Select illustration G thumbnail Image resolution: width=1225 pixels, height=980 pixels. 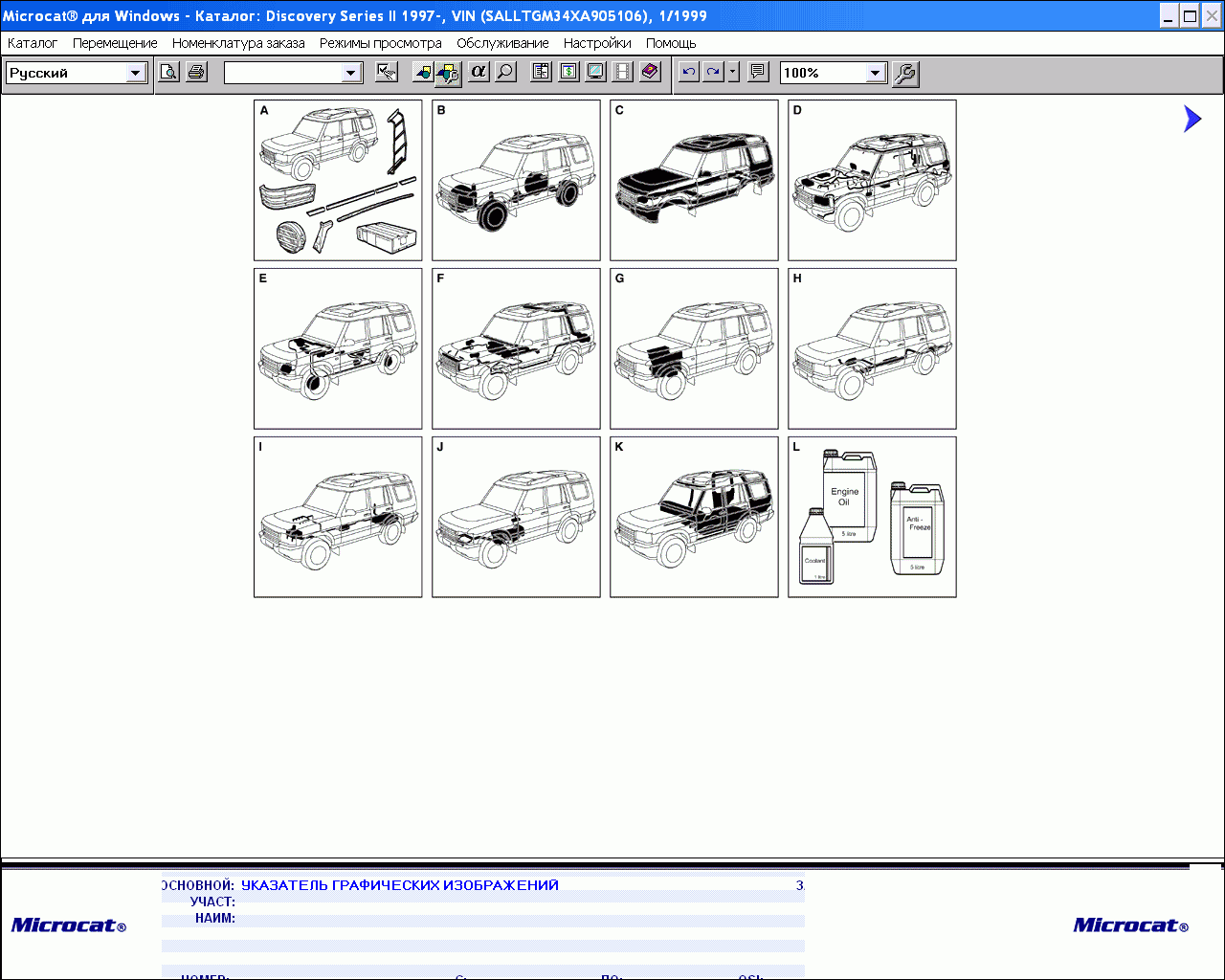(694, 348)
